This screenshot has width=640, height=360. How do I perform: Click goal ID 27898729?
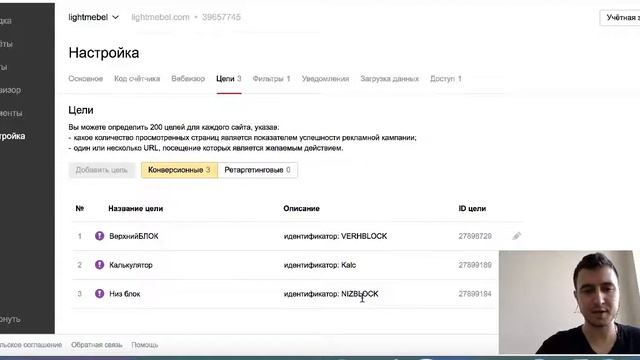point(475,236)
